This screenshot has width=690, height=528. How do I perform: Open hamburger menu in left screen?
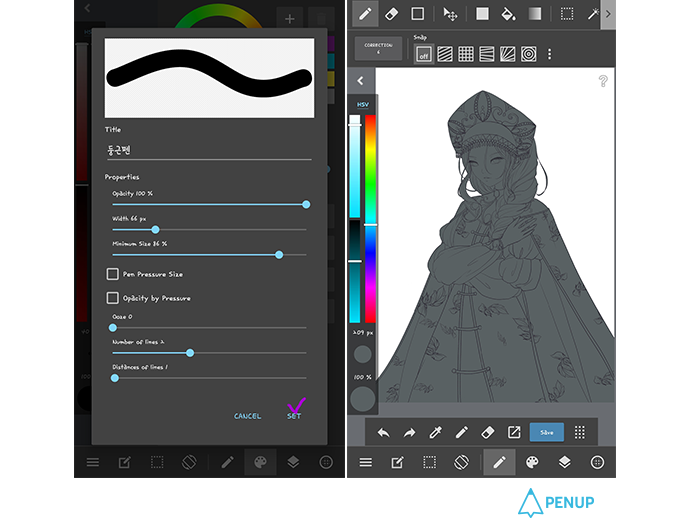coord(92,462)
